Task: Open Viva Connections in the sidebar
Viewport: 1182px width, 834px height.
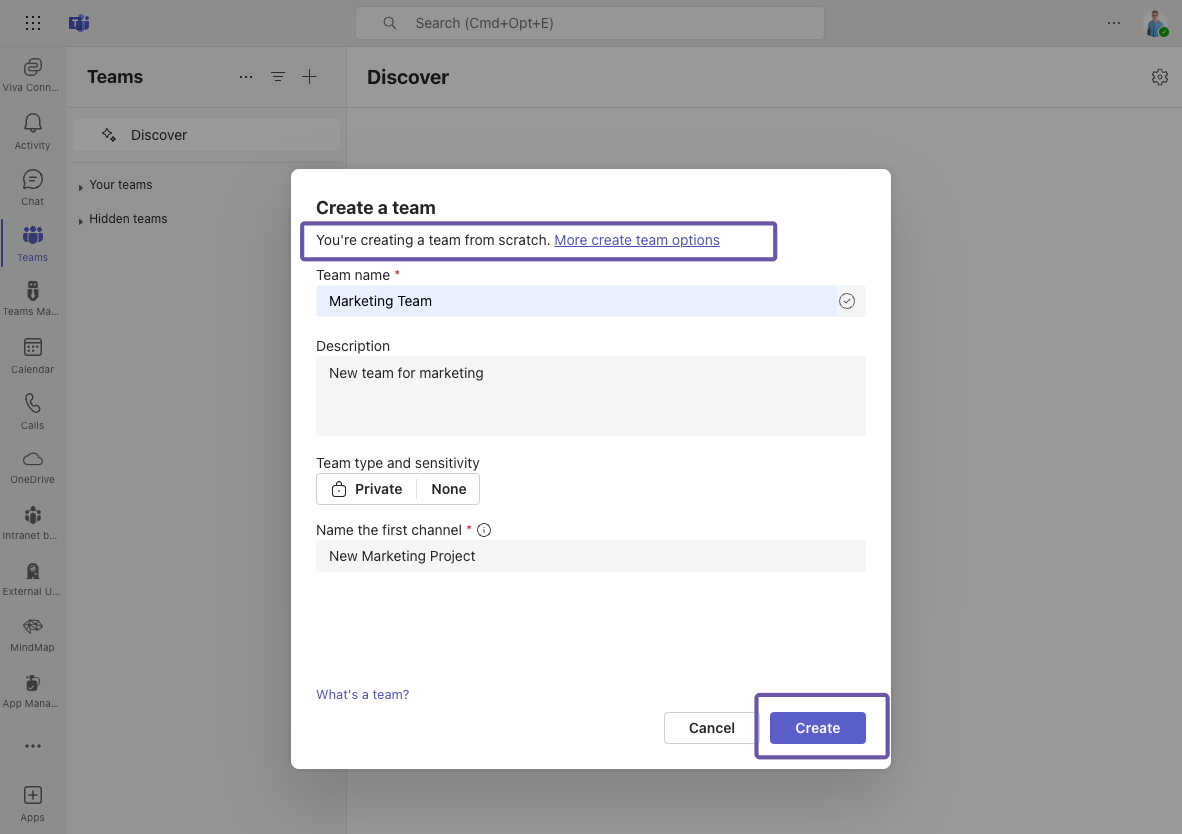Action: [32, 75]
